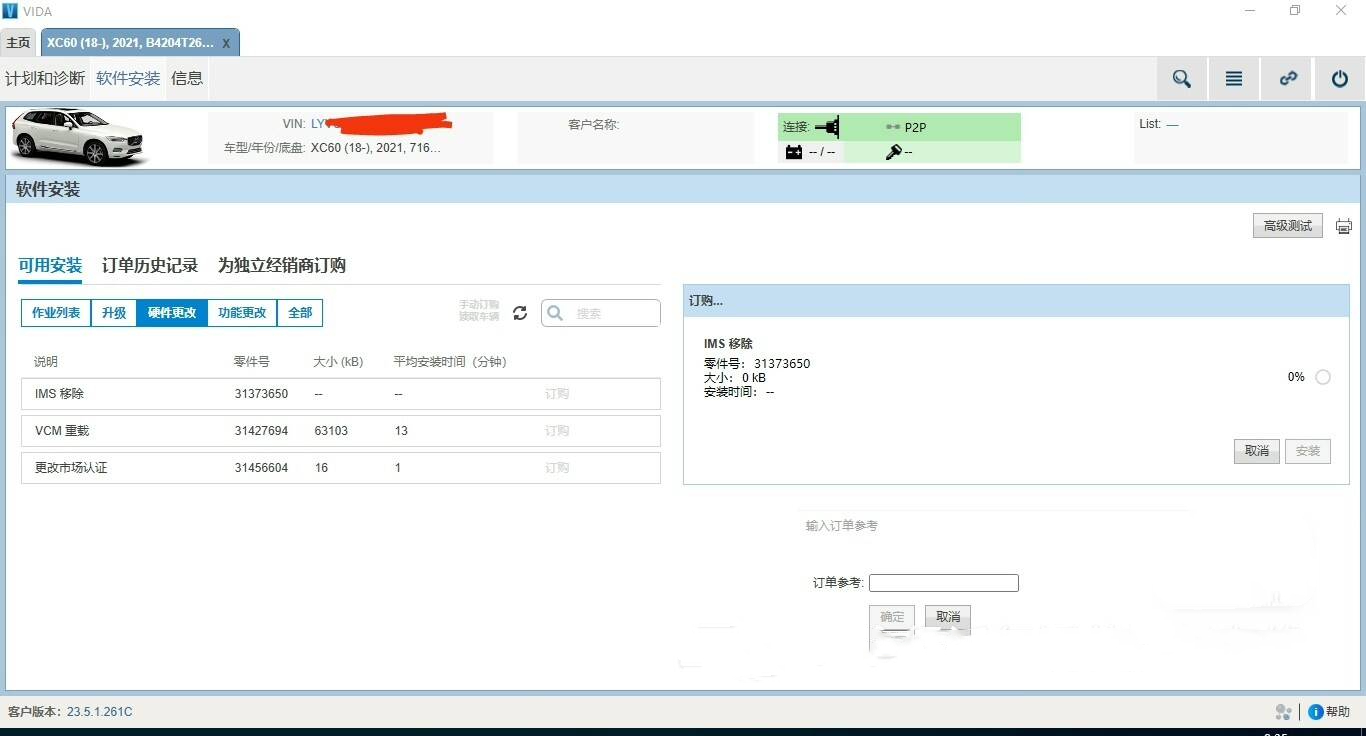The height and width of the screenshot is (736, 1366).
Task: Click the VIDA logo icon in title bar
Action: (10, 11)
